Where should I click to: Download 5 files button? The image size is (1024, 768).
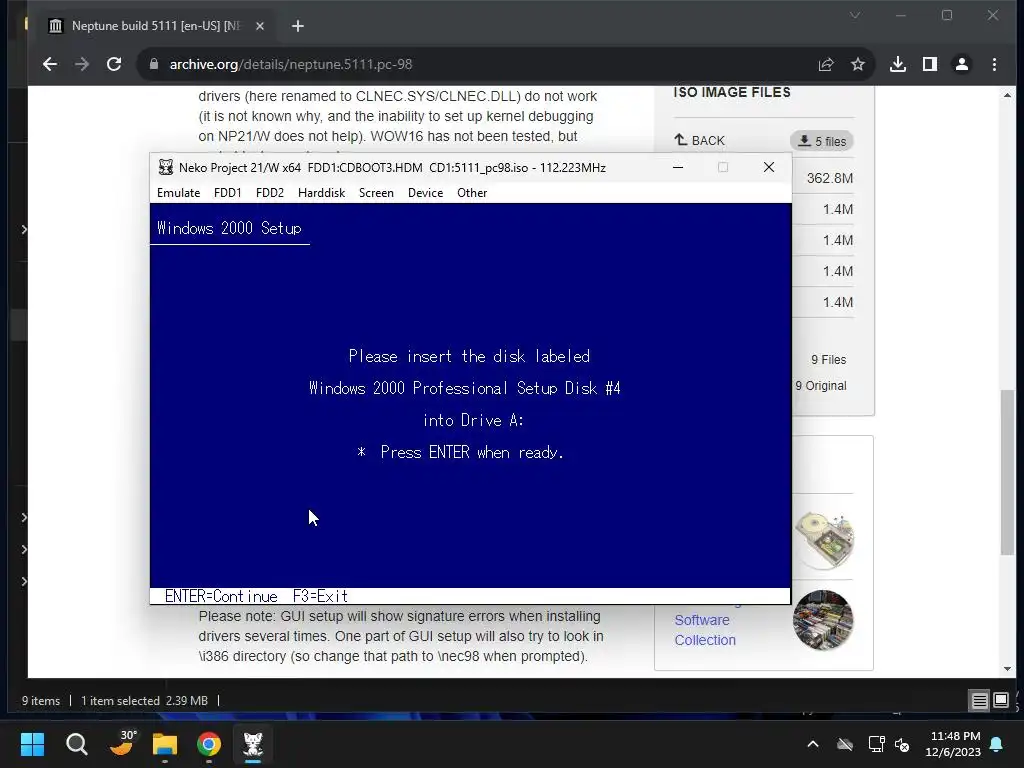(822, 141)
